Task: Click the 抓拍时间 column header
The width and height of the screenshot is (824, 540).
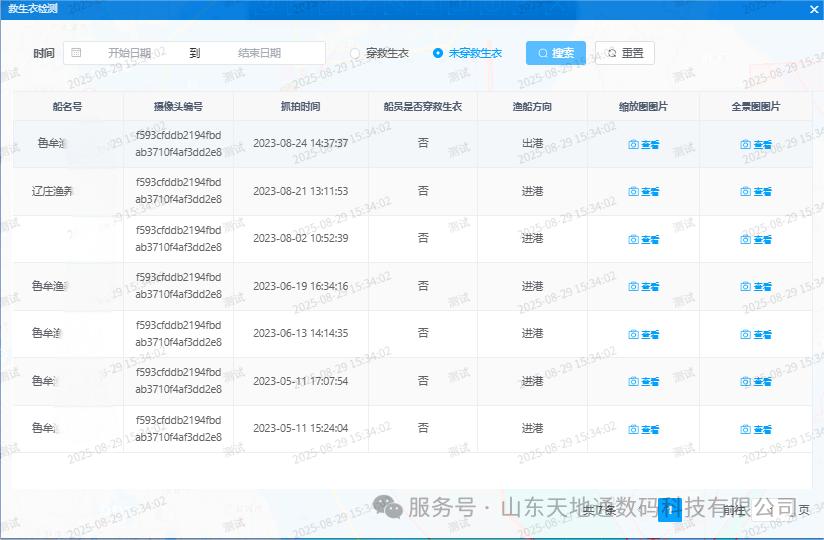Action: coord(301,107)
